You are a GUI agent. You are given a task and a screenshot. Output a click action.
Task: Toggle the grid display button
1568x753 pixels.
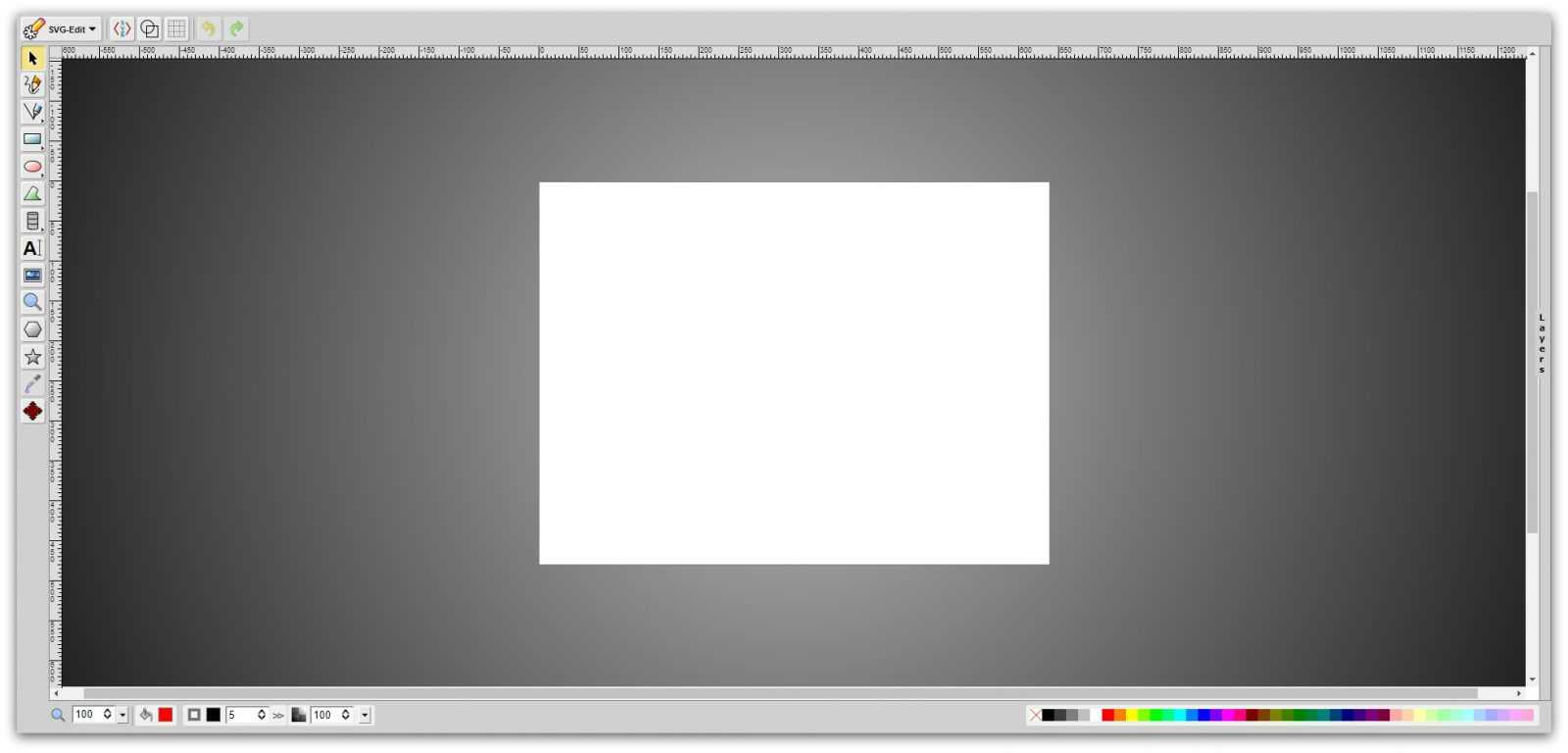[176, 29]
